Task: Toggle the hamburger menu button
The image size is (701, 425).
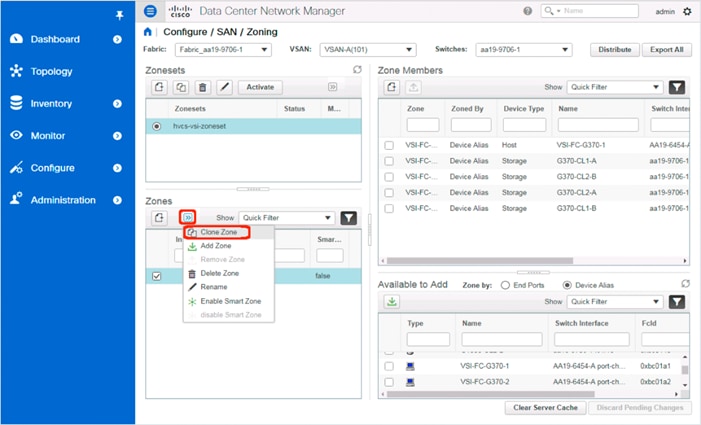Action: 151,11
